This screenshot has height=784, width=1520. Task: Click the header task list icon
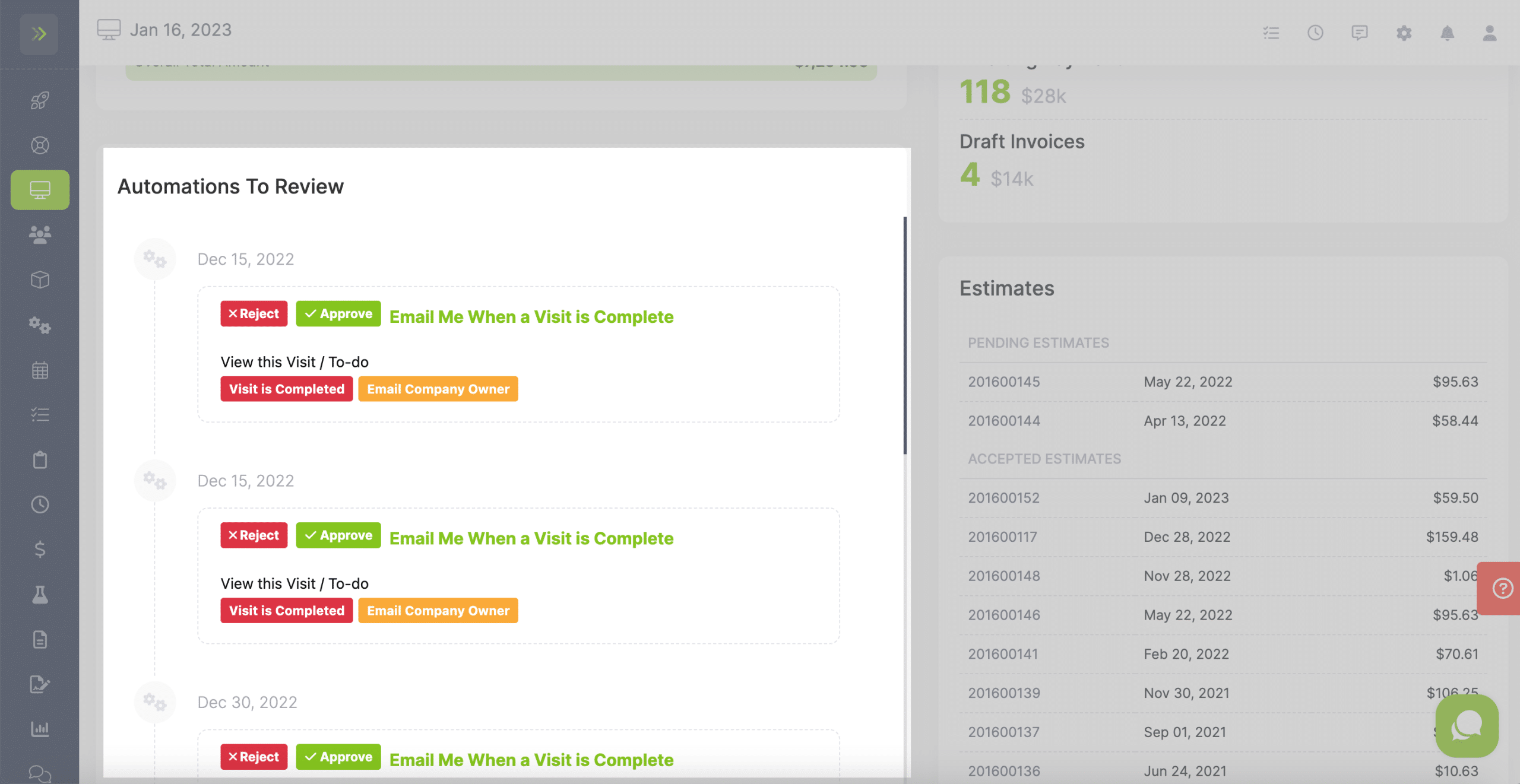tap(1271, 33)
